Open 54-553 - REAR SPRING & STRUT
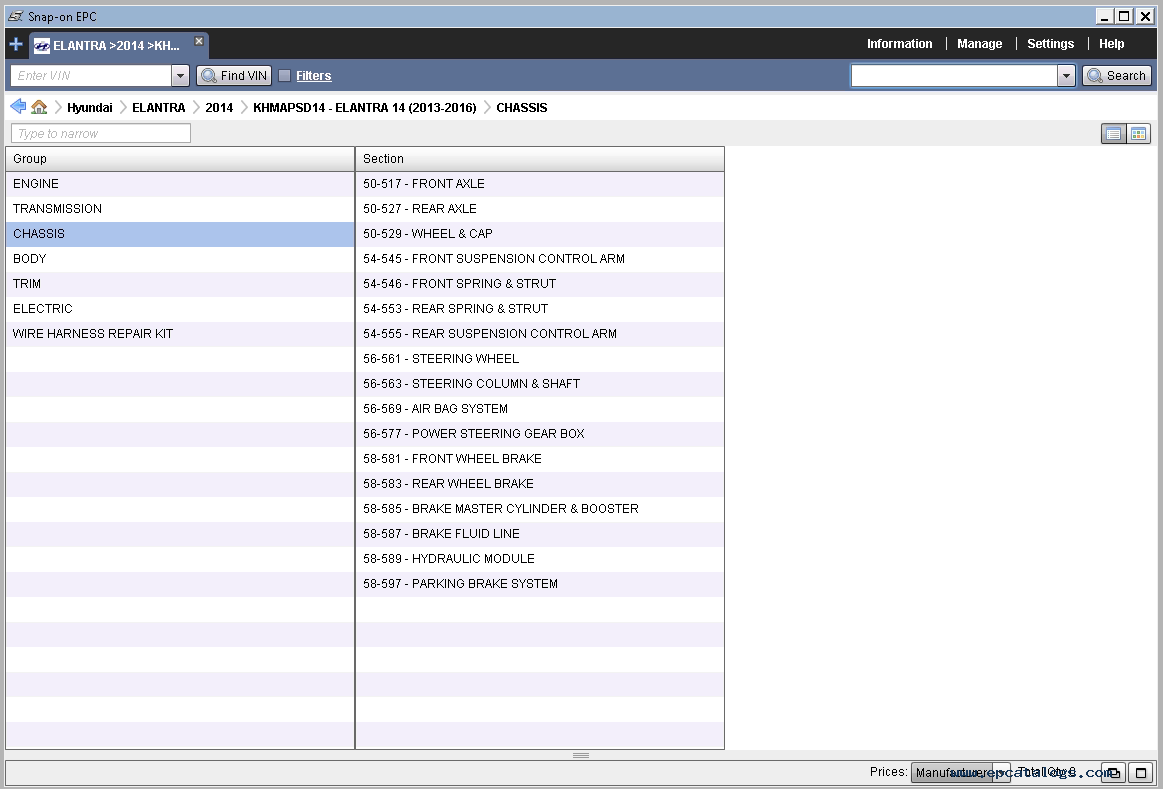 tap(540, 309)
